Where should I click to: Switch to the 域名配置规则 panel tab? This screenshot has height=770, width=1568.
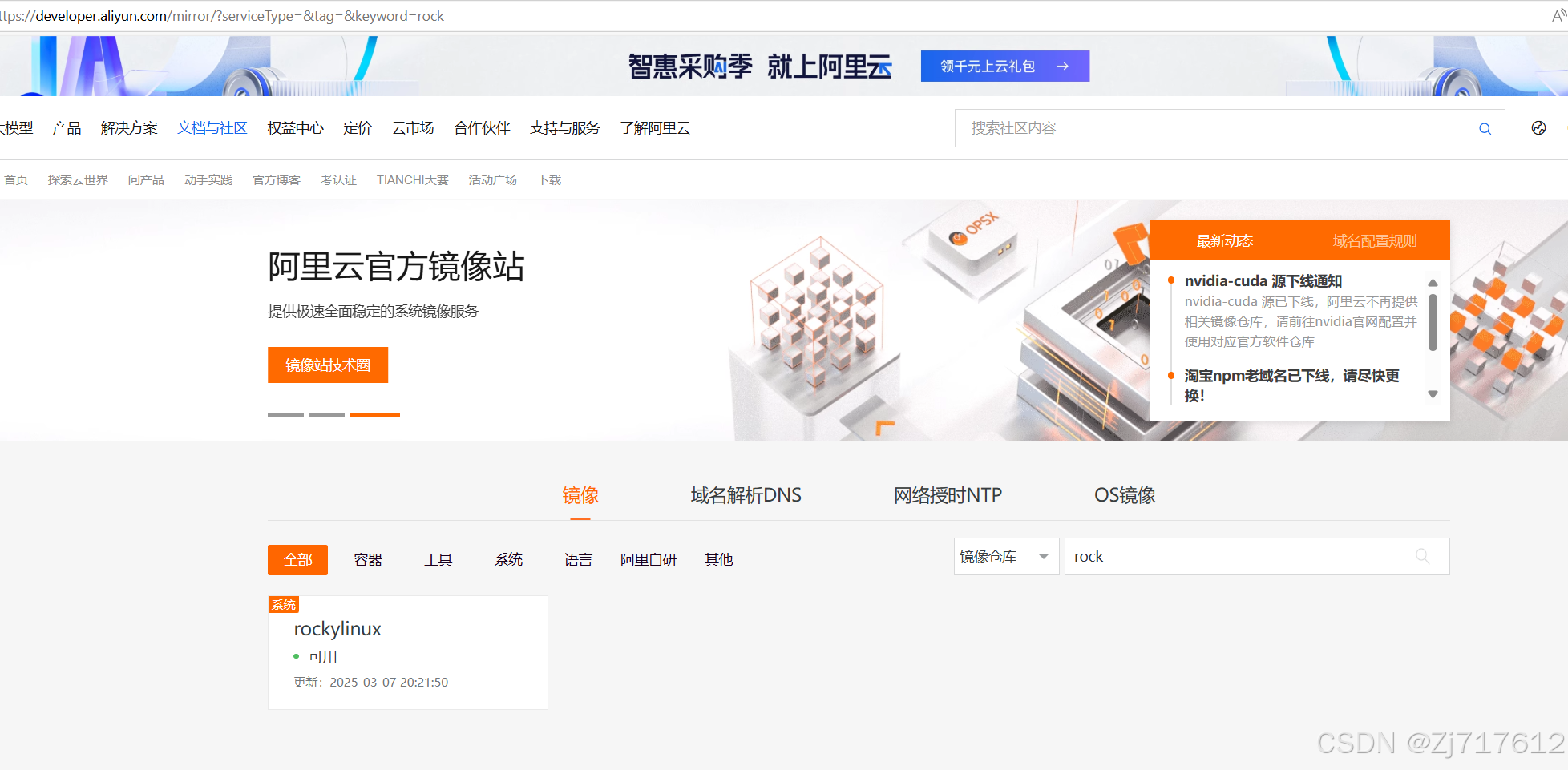click(x=1374, y=240)
